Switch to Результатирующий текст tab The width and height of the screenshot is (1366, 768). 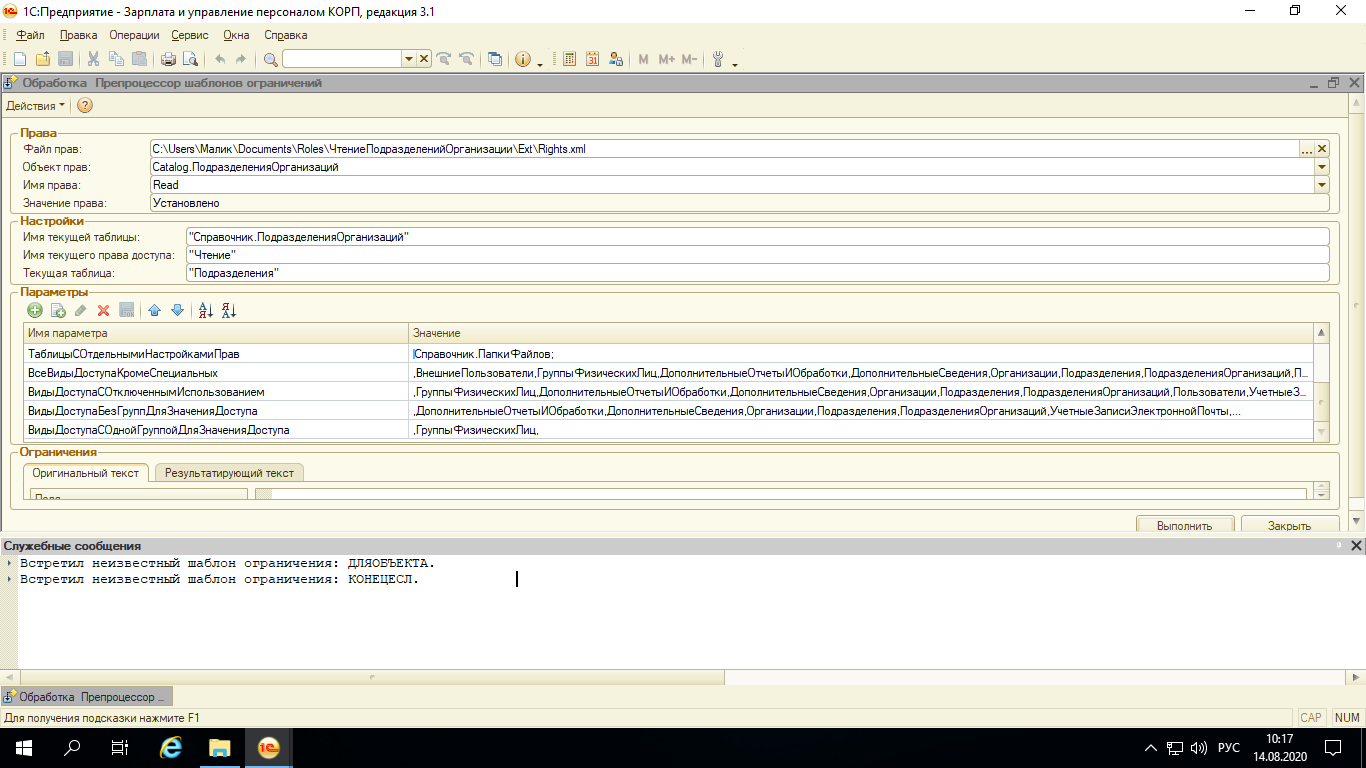click(x=230, y=473)
